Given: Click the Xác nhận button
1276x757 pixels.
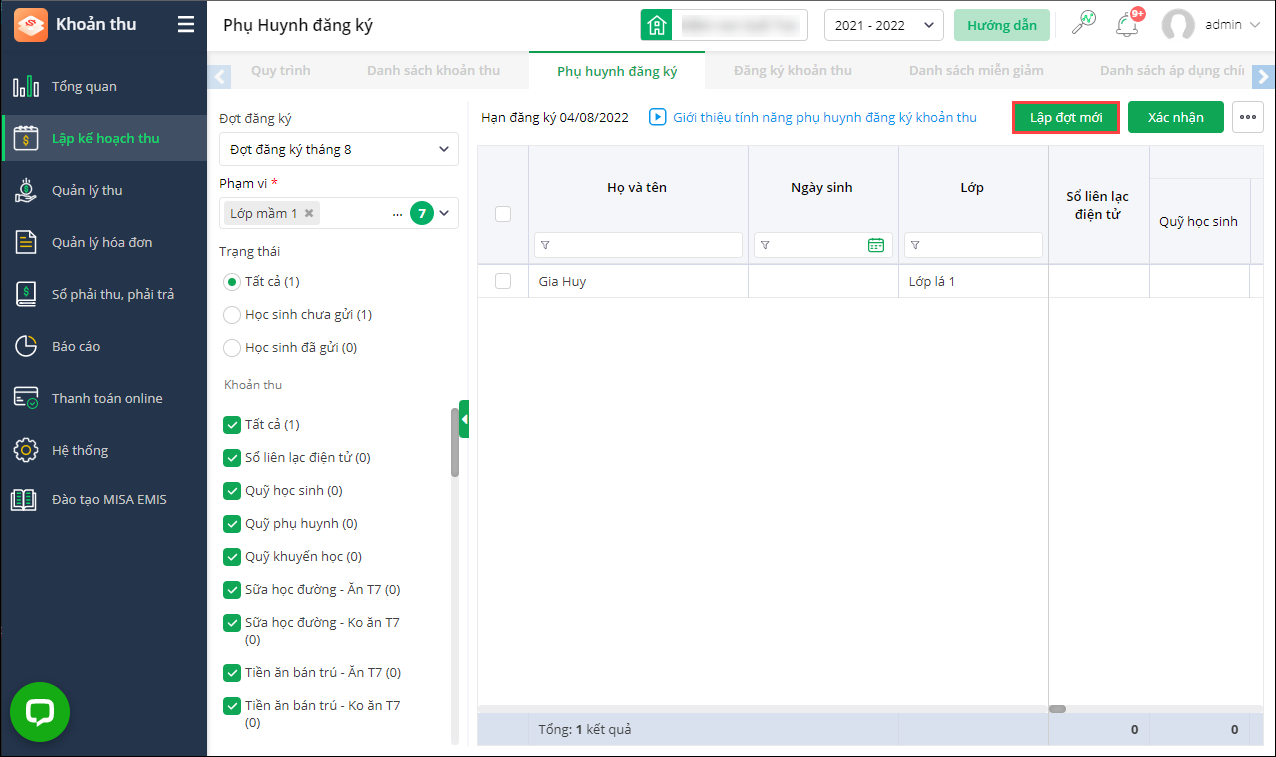Looking at the screenshot, I should pyautogui.click(x=1176, y=117).
